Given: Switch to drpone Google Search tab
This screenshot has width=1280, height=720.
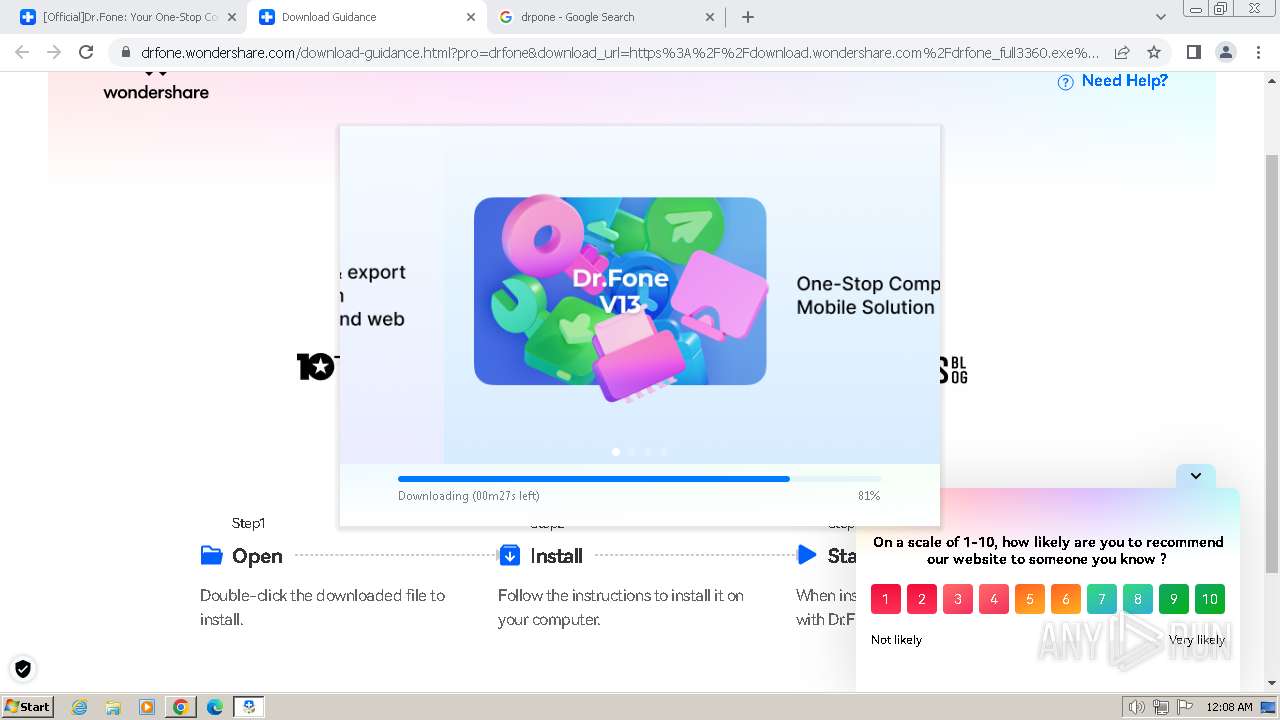Looking at the screenshot, I should click(606, 17).
